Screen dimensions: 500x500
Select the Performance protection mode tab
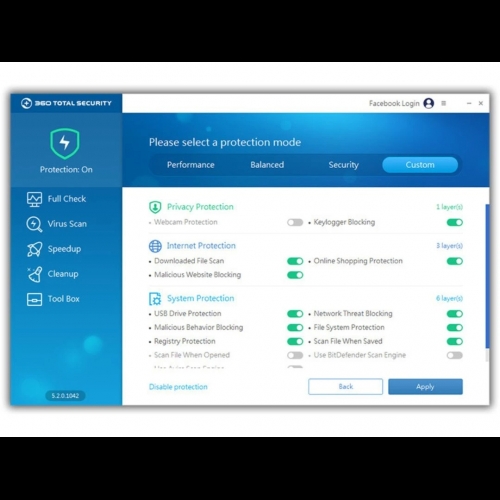191,165
